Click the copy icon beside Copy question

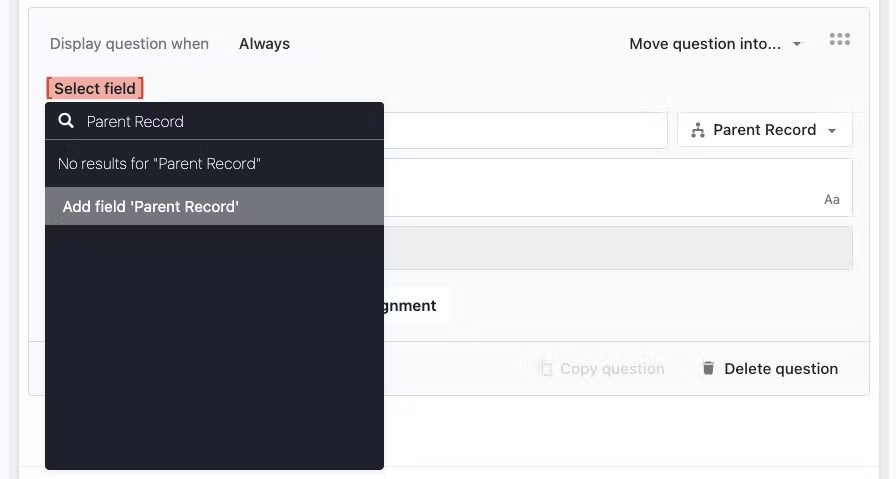click(x=545, y=368)
